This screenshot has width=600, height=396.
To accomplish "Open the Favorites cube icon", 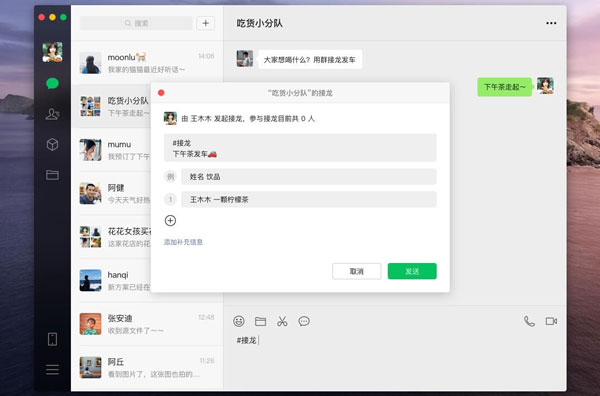I will (52, 144).
